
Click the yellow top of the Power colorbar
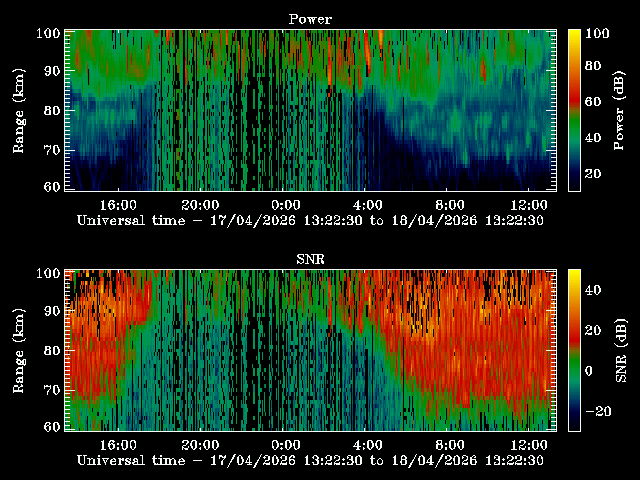tap(574, 36)
